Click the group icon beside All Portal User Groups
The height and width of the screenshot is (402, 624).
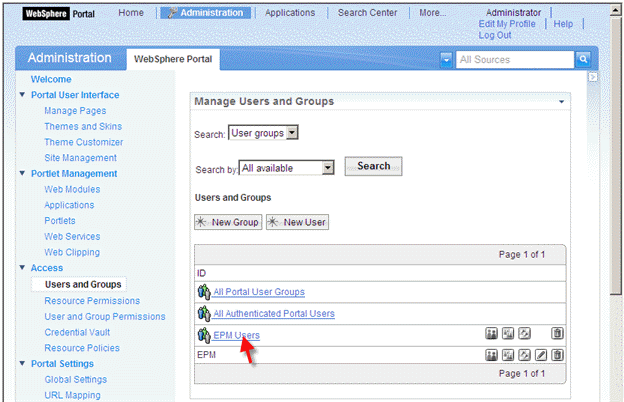(204, 292)
